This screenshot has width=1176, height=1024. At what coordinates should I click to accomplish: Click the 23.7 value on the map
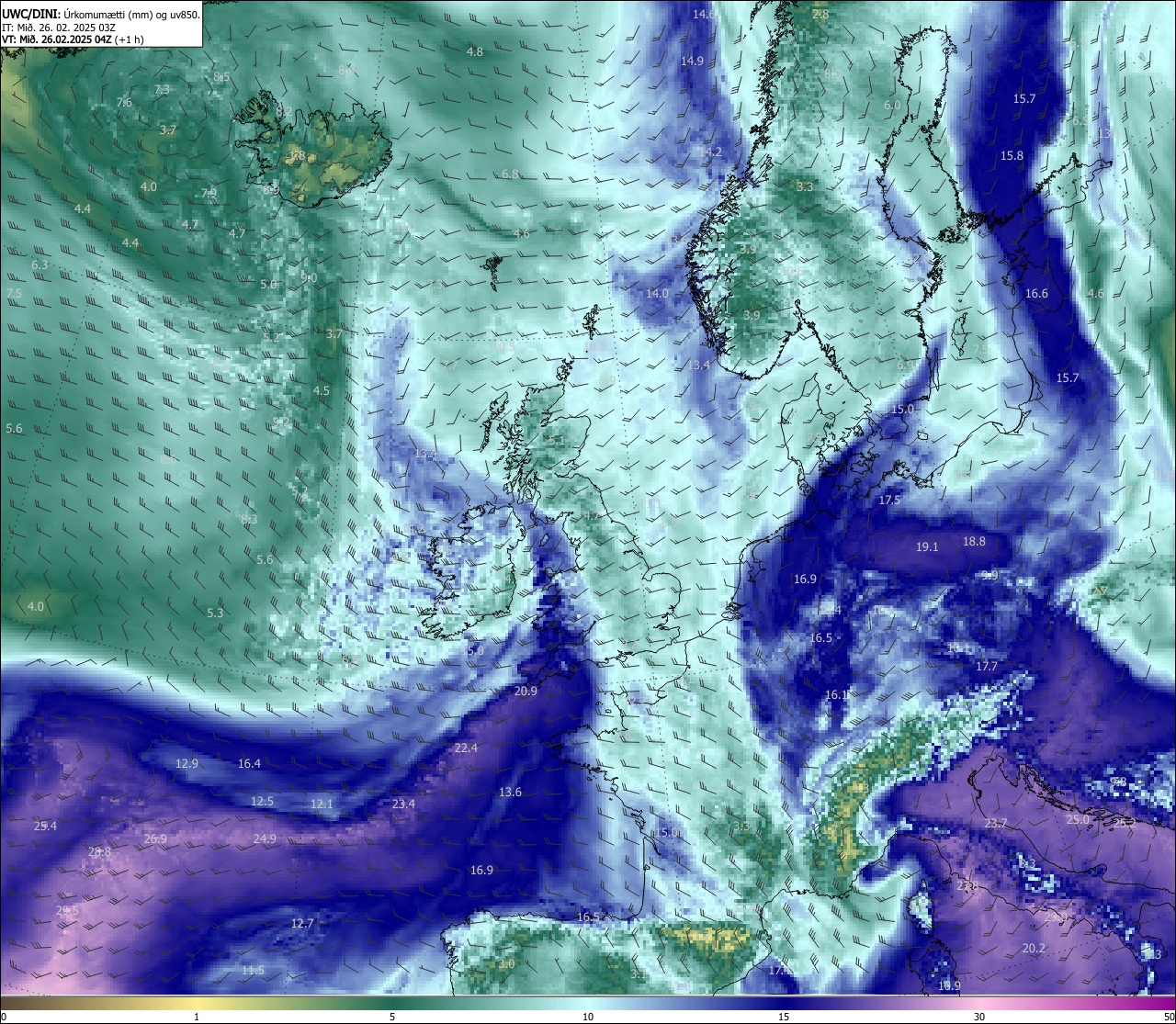[x=995, y=823]
